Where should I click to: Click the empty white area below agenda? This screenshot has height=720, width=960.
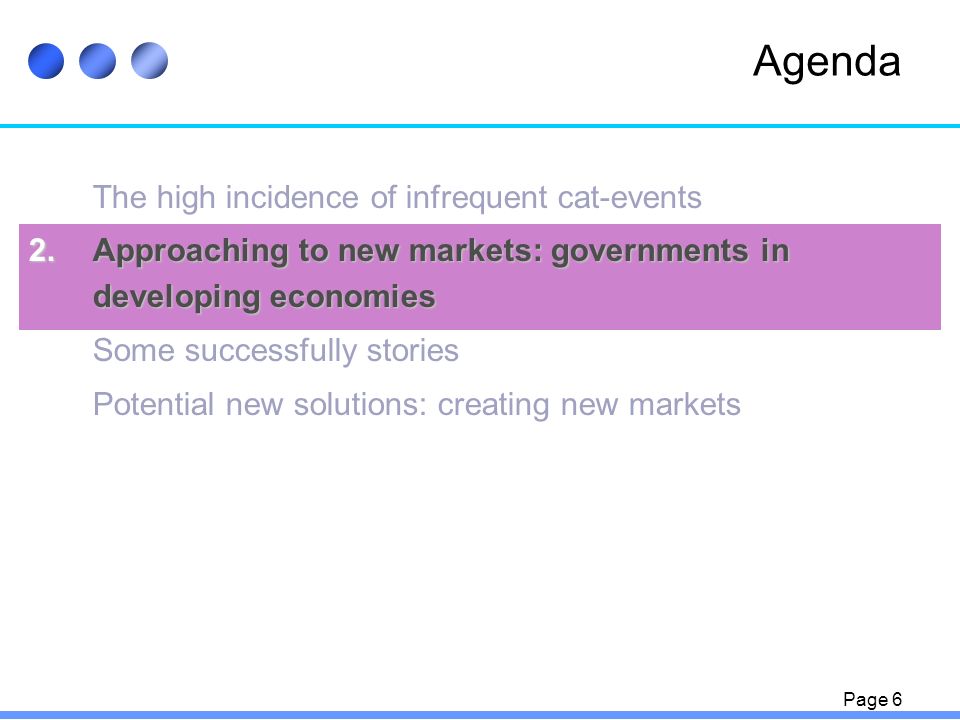point(480,551)
